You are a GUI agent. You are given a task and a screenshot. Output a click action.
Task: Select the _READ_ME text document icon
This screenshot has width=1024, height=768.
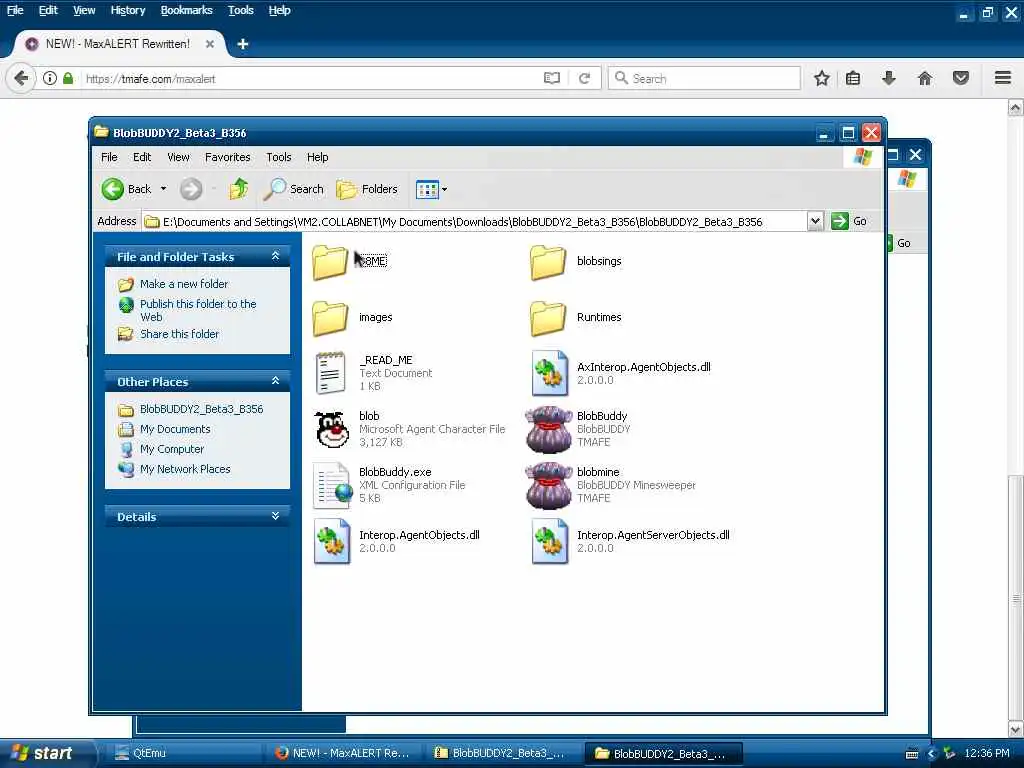(330, 373)
